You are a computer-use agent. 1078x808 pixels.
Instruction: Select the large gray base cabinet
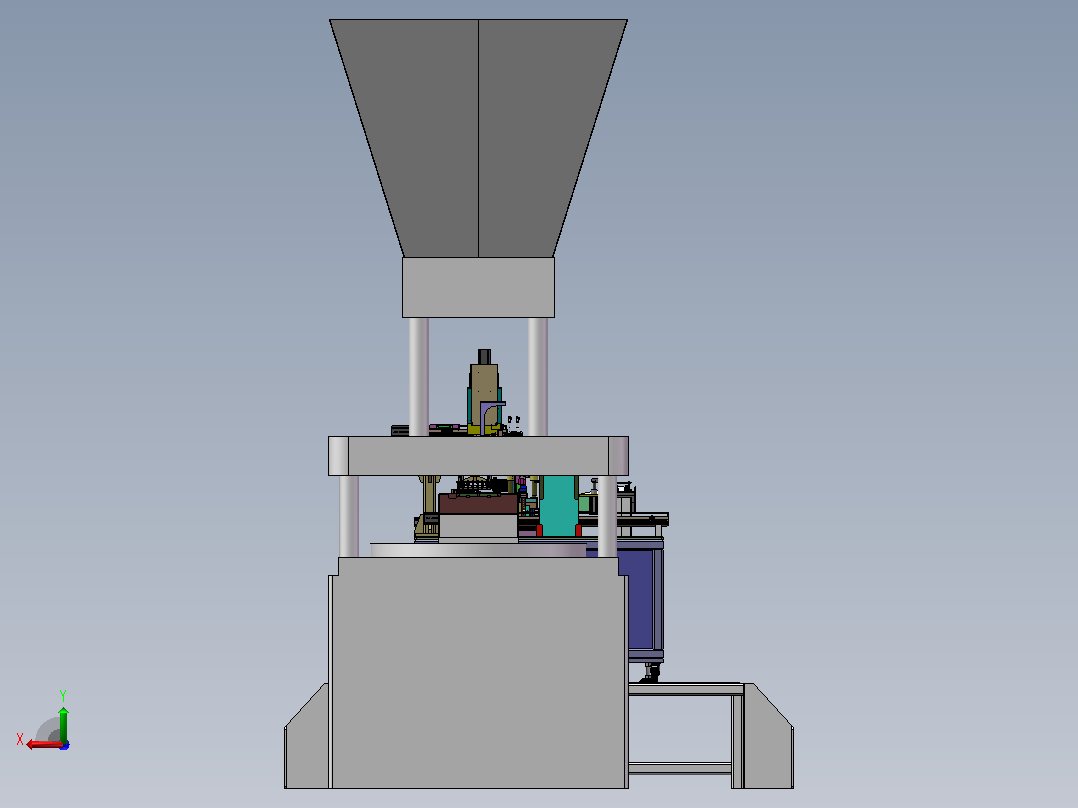478,673
